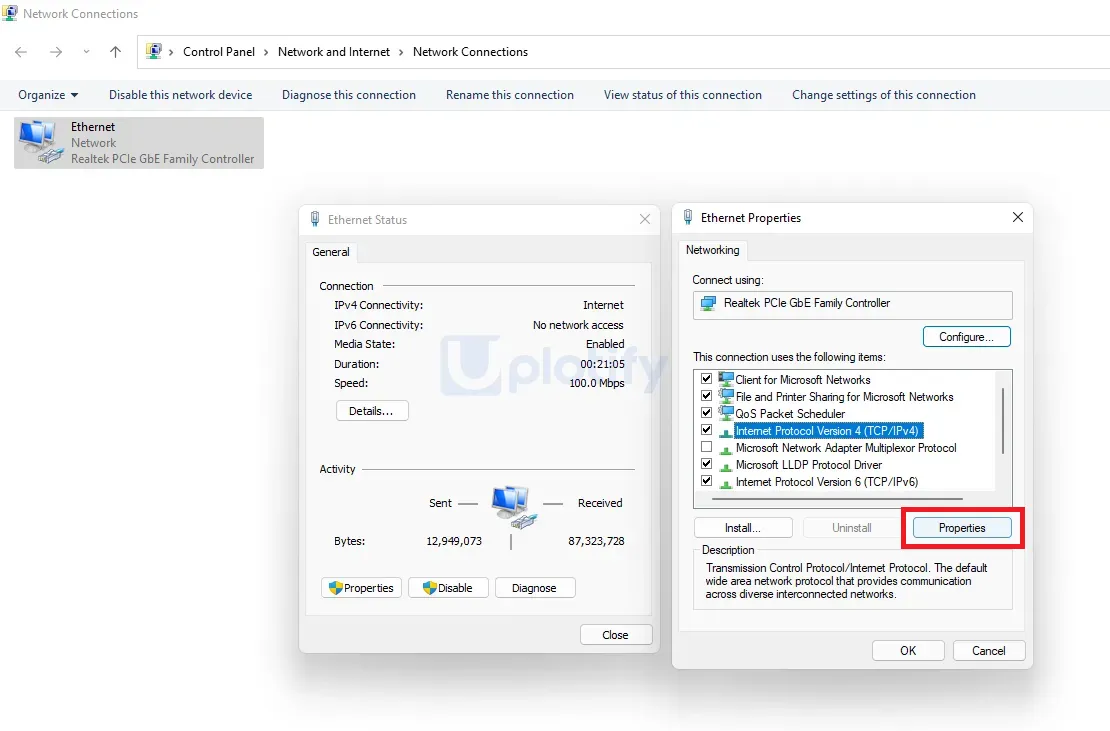Viewport: 1110px width, 731px height.
Task: Click horizontal scrollbar in connection items list
Action: (837, 499)
